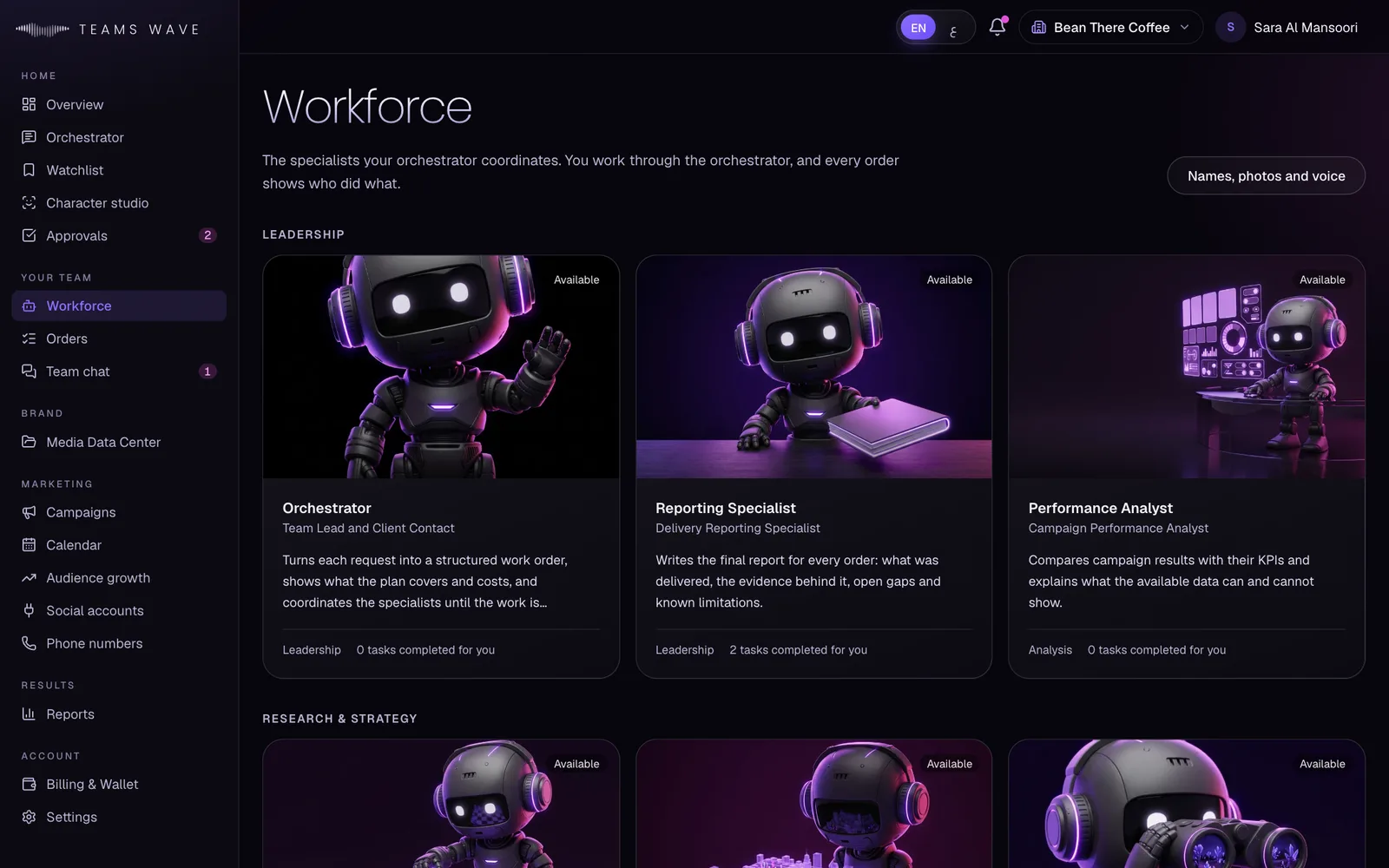The image size is (1389, 868).
Task: Click the Social accounts plug icon
Action: 29,610
